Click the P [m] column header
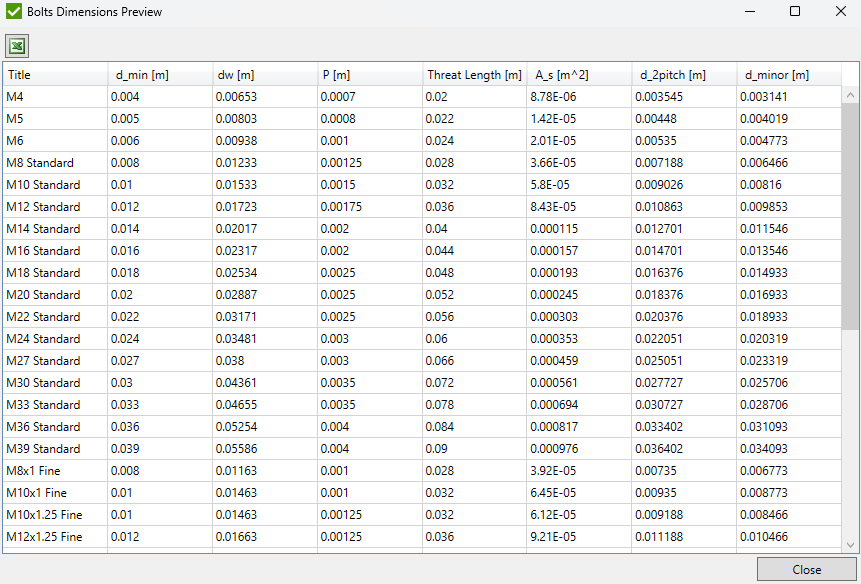This screenshot has height=584, width=861. (x=370, y=75)
